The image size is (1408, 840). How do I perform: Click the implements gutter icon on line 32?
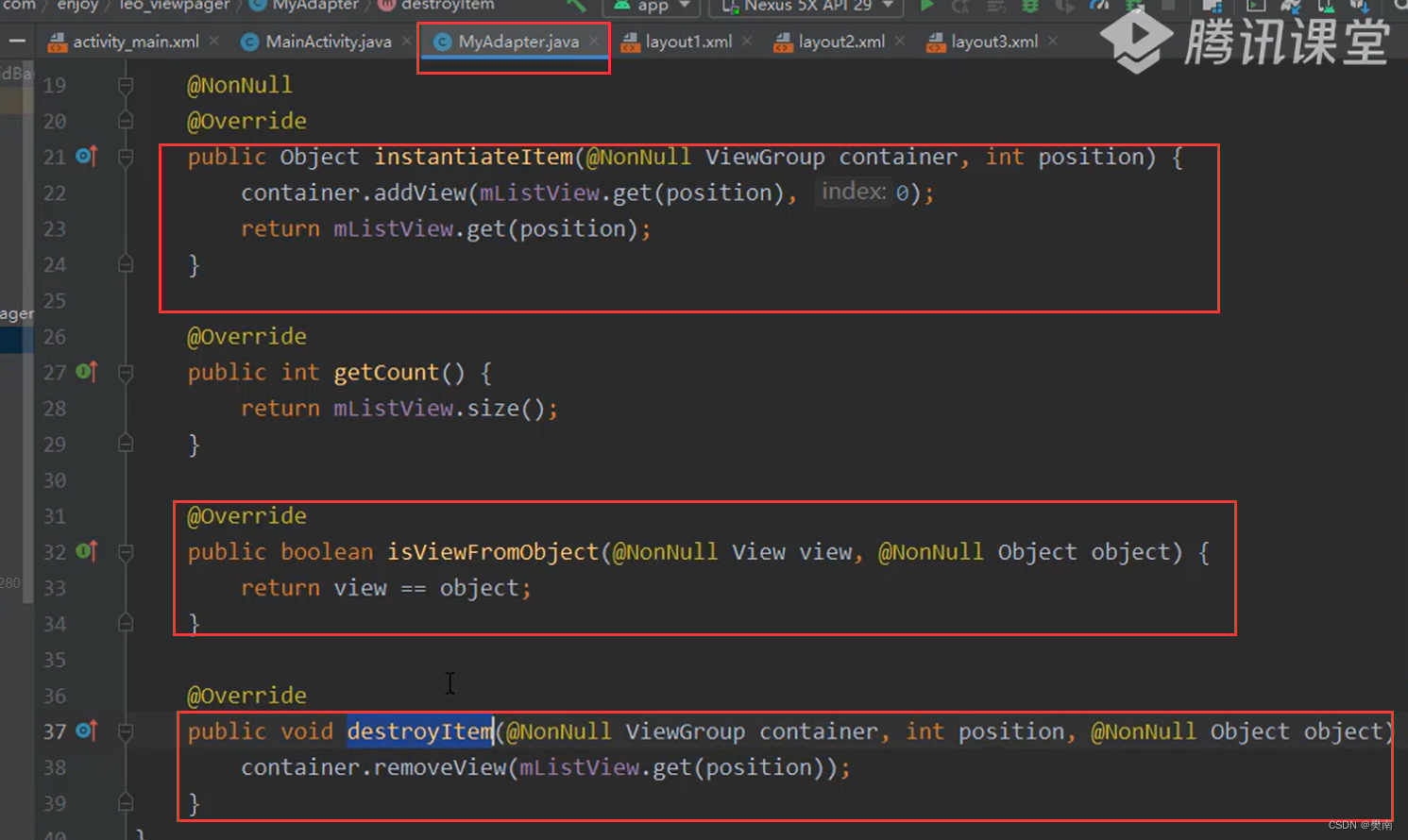pos(87,551)
